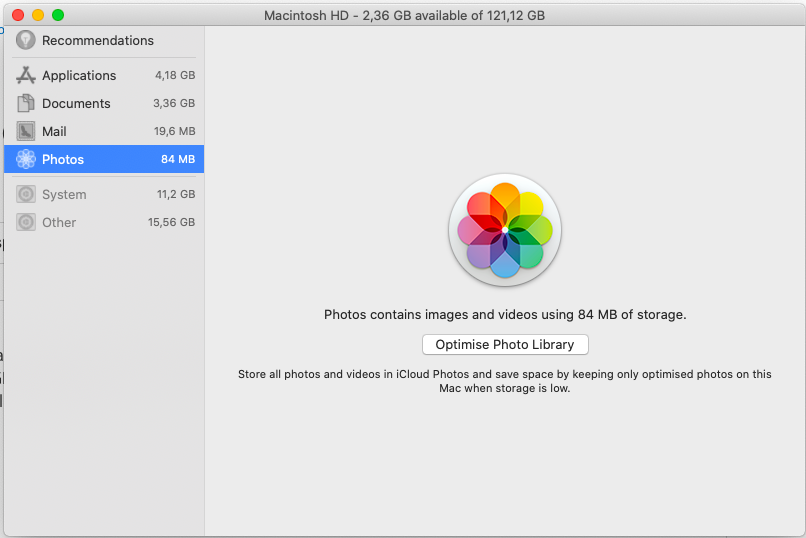Click the Recommendations lightbulb icon
The height and width of the screenshot is (538, 806).
(26, 40)
